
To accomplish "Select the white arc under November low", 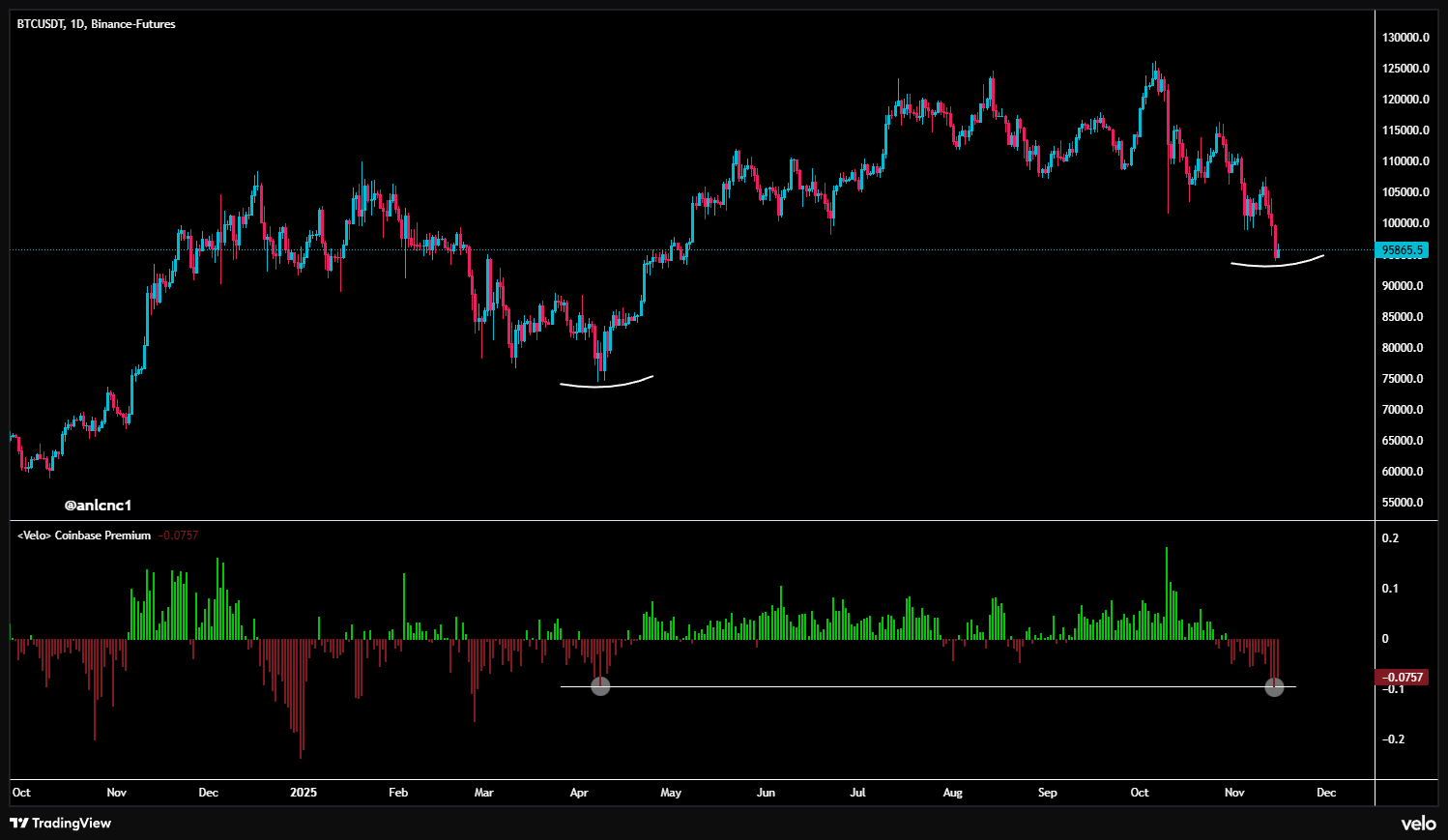I will (1276, 263).
